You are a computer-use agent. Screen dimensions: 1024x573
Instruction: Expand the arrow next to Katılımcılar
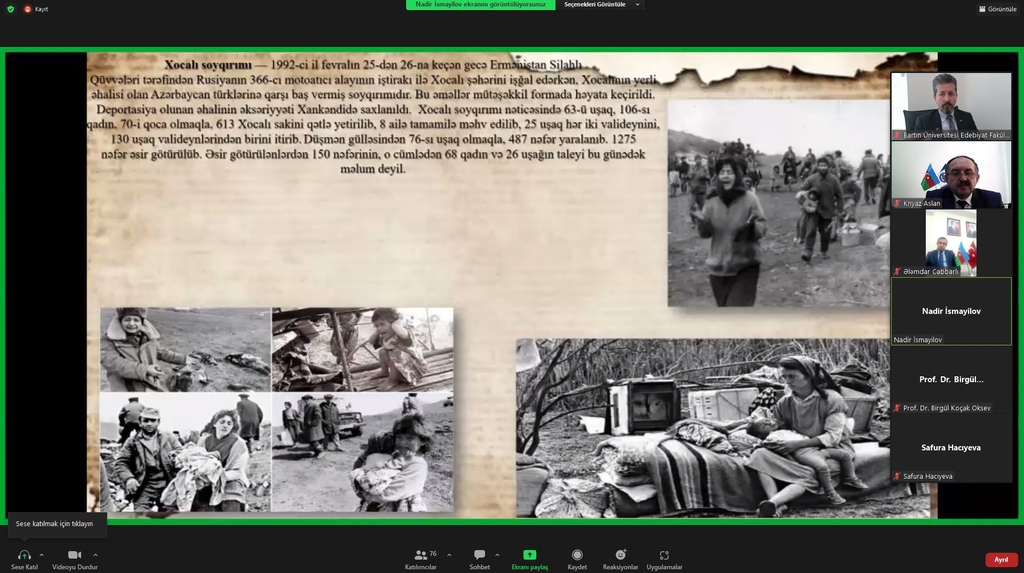[x=448, y=554]
